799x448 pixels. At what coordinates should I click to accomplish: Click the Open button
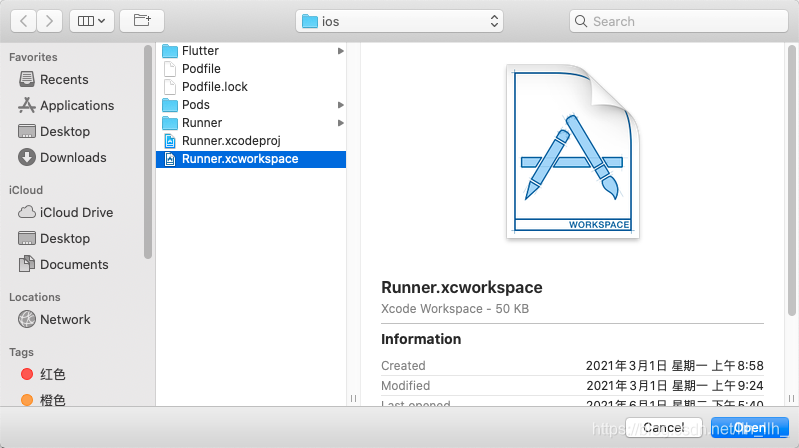coord(750,427)
